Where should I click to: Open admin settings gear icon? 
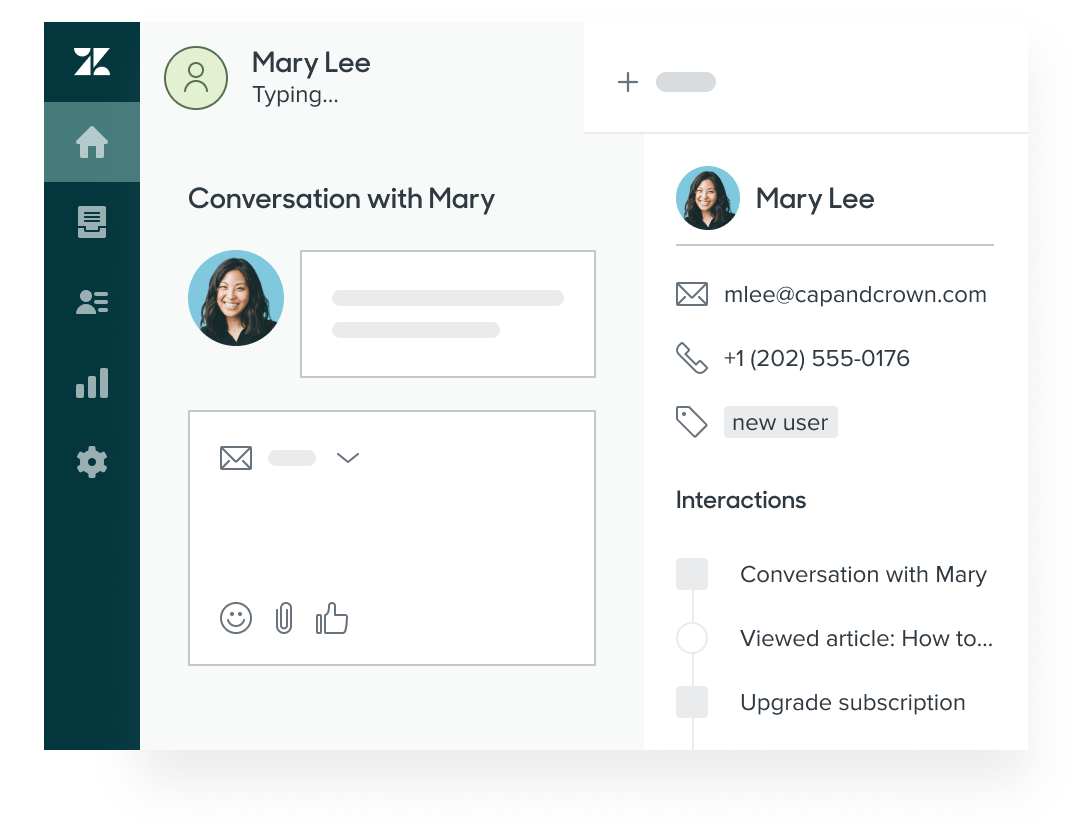(x=92, y=462)
